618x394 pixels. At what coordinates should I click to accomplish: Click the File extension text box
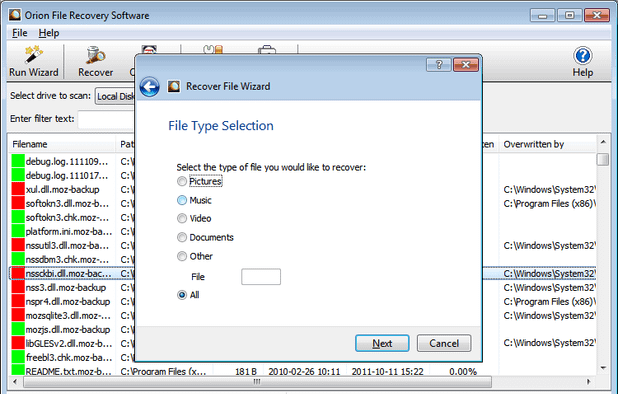coord(261,277)
